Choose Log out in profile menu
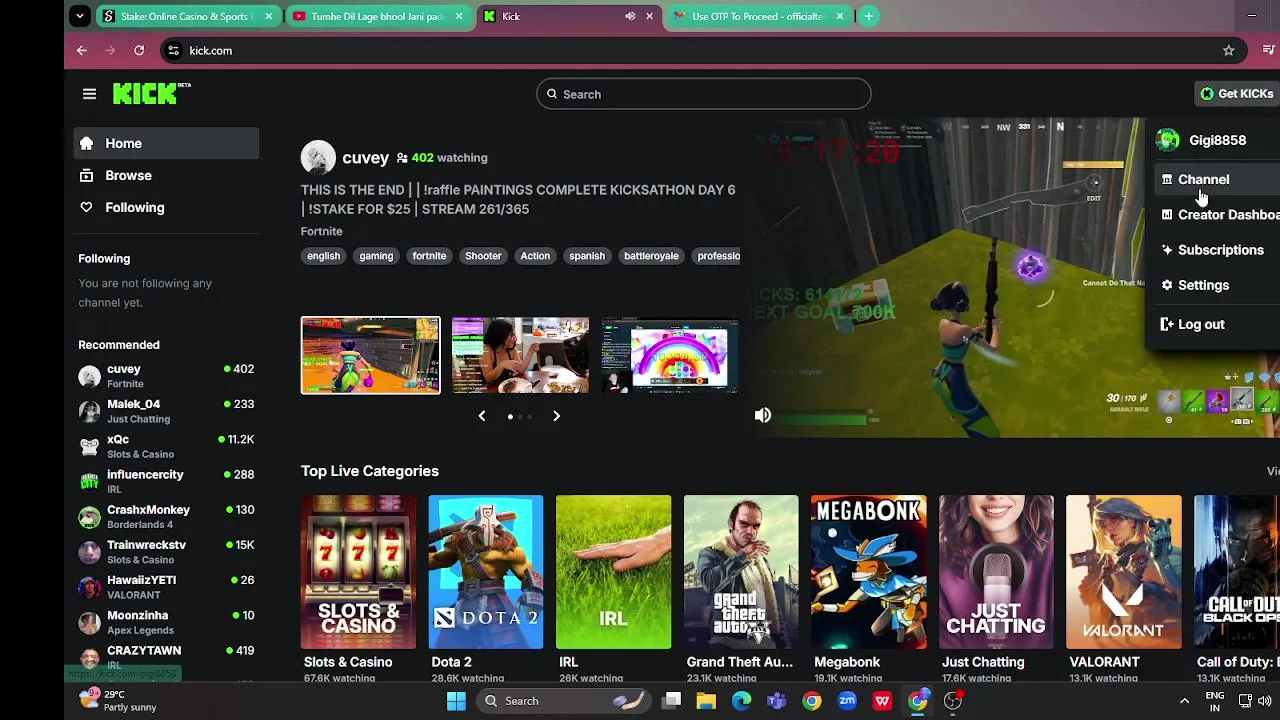 click(1215, 324)
